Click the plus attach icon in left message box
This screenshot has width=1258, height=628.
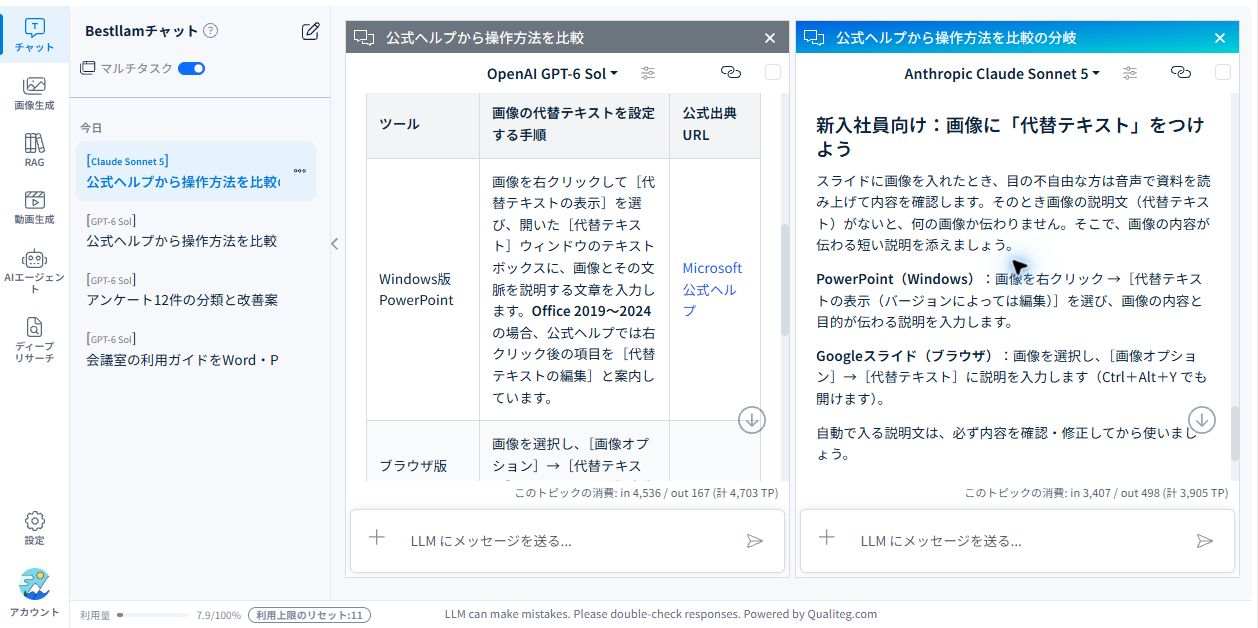tap(377, 538)
